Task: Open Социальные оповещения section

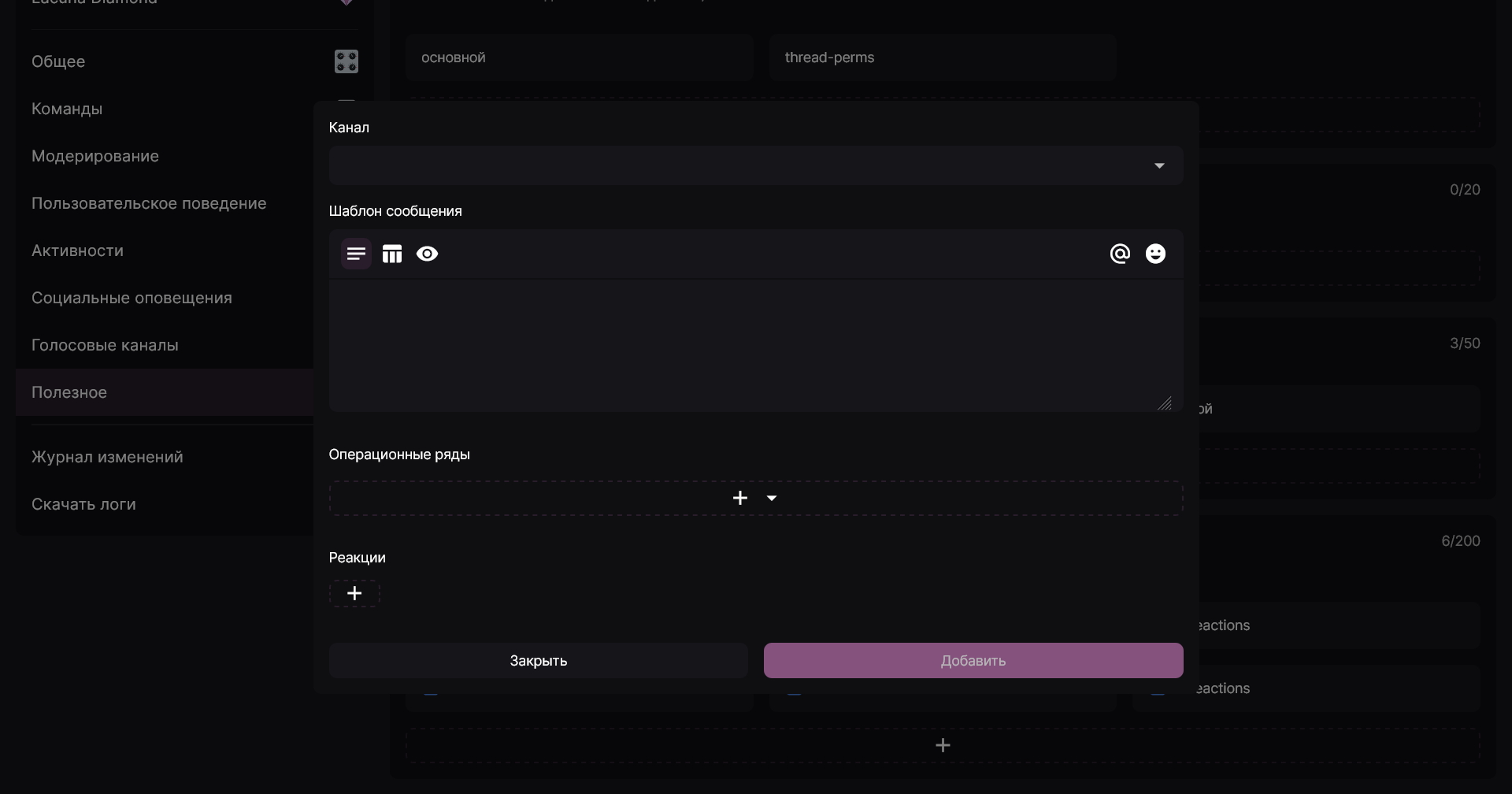Action: coord(132,298)
